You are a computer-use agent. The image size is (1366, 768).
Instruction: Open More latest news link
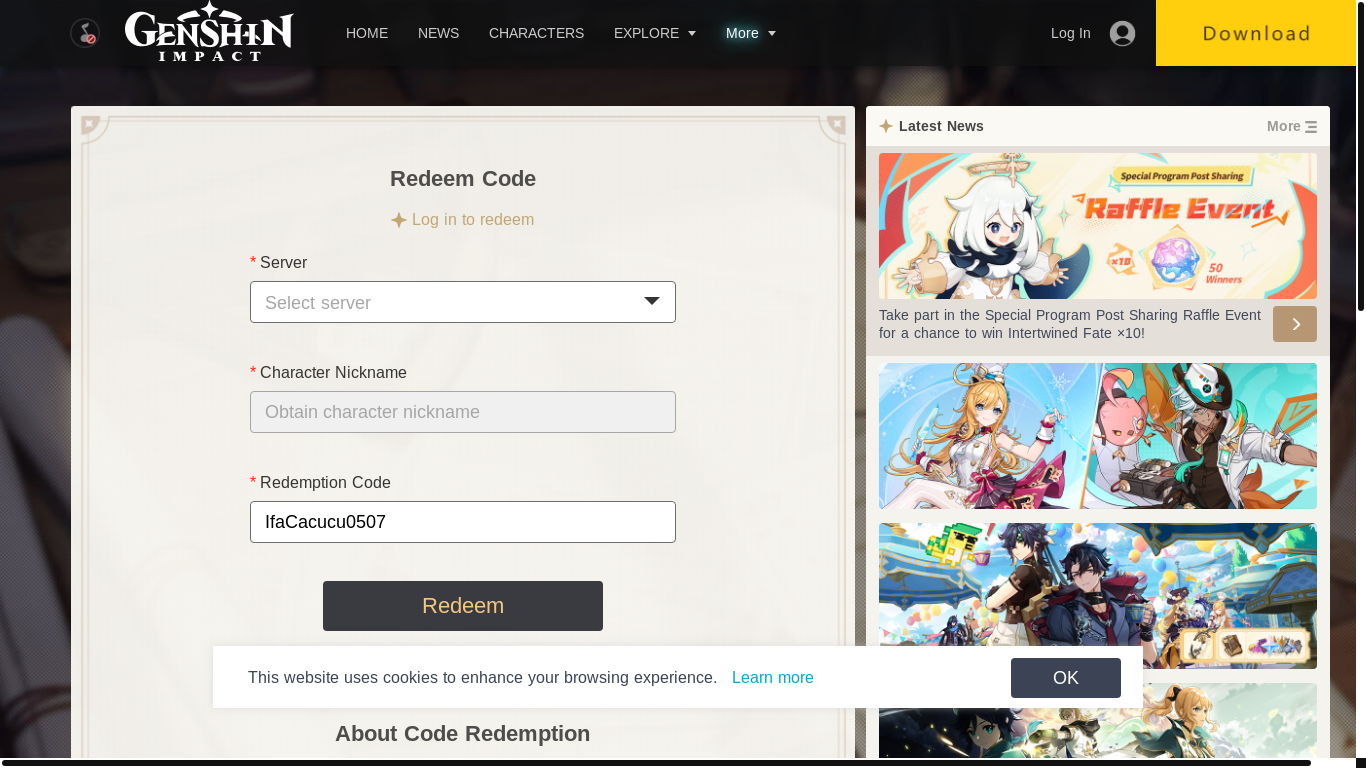(x=1292, y=126)
